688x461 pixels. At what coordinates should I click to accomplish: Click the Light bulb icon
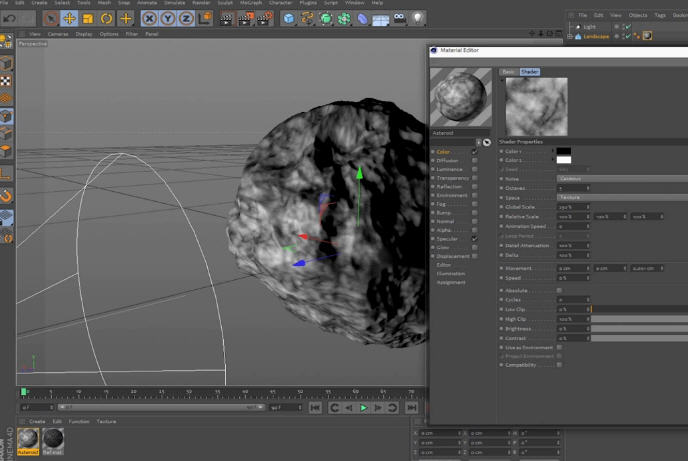click(417, 18)
